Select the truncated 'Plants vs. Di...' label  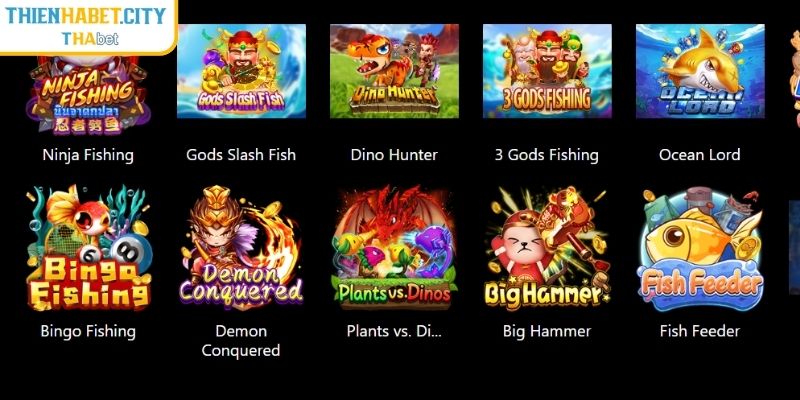pyautogui.click(x=394, y=331)
